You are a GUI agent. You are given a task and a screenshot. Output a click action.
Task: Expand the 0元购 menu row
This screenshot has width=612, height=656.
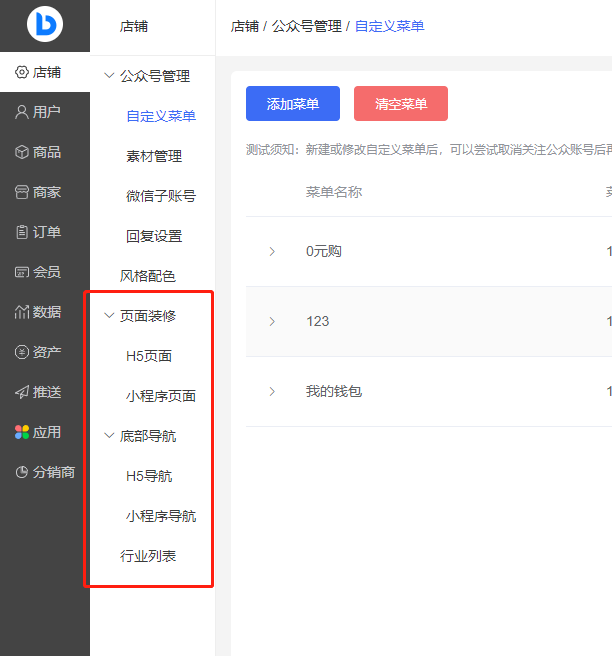click(x=272, y=251)
